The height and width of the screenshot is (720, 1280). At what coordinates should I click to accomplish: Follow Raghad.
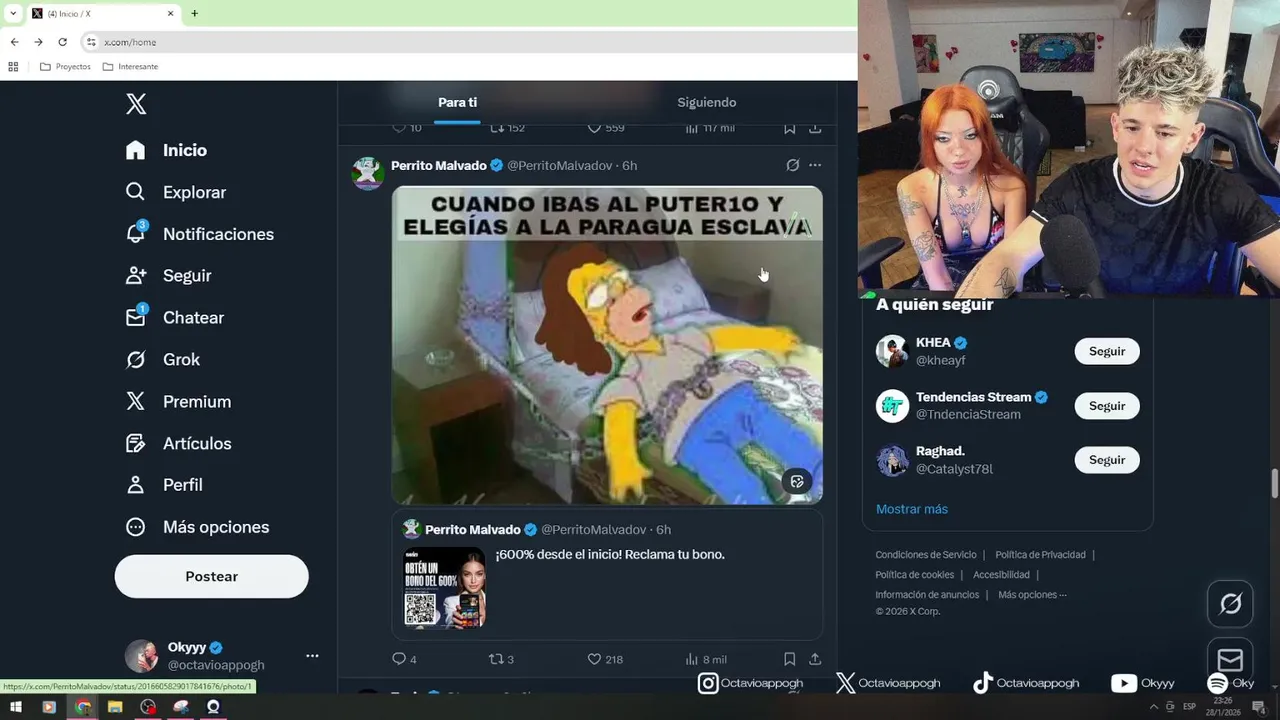(x=1107, y=460)
